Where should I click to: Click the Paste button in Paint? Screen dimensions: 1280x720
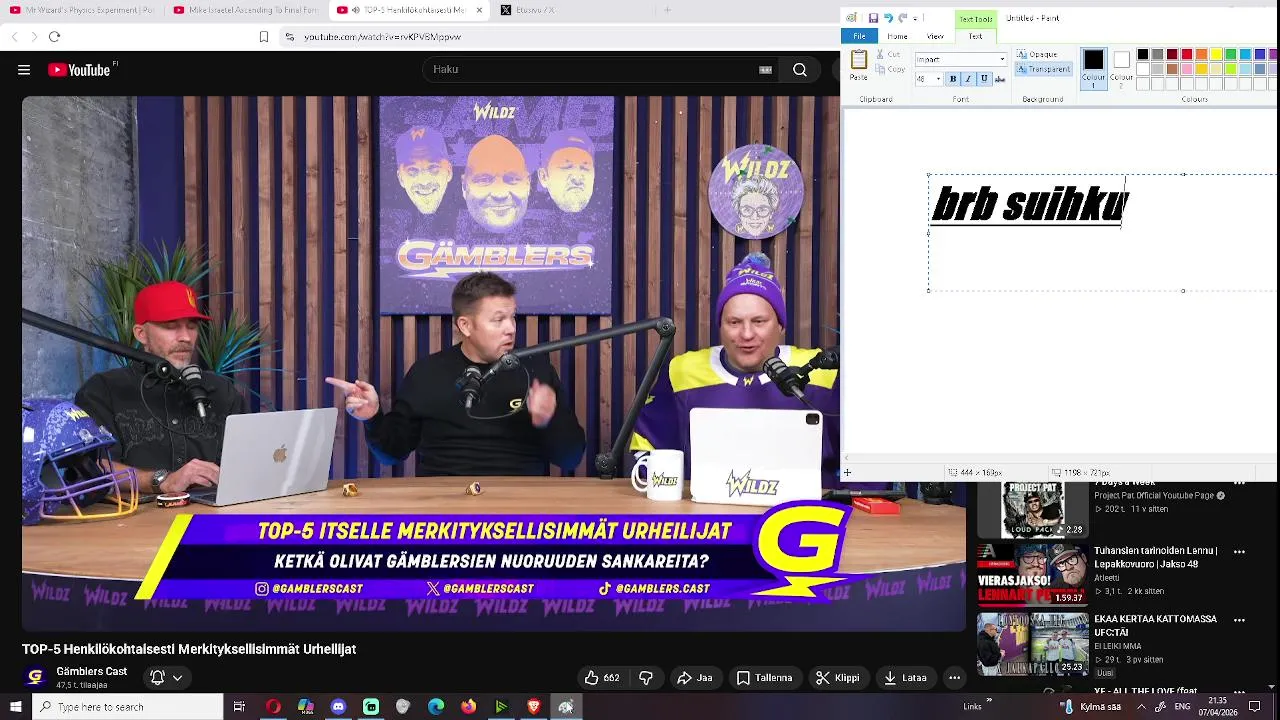[859, 67]
